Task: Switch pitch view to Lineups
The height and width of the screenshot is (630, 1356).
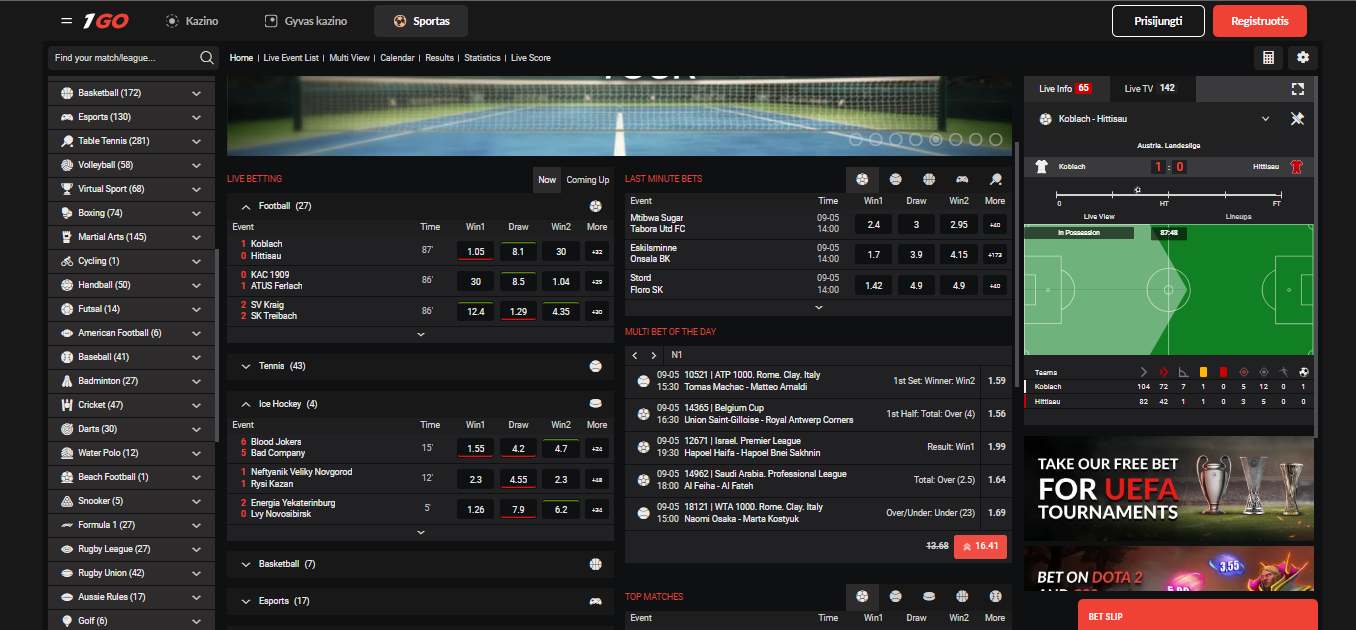Action: pos(1238,216)
